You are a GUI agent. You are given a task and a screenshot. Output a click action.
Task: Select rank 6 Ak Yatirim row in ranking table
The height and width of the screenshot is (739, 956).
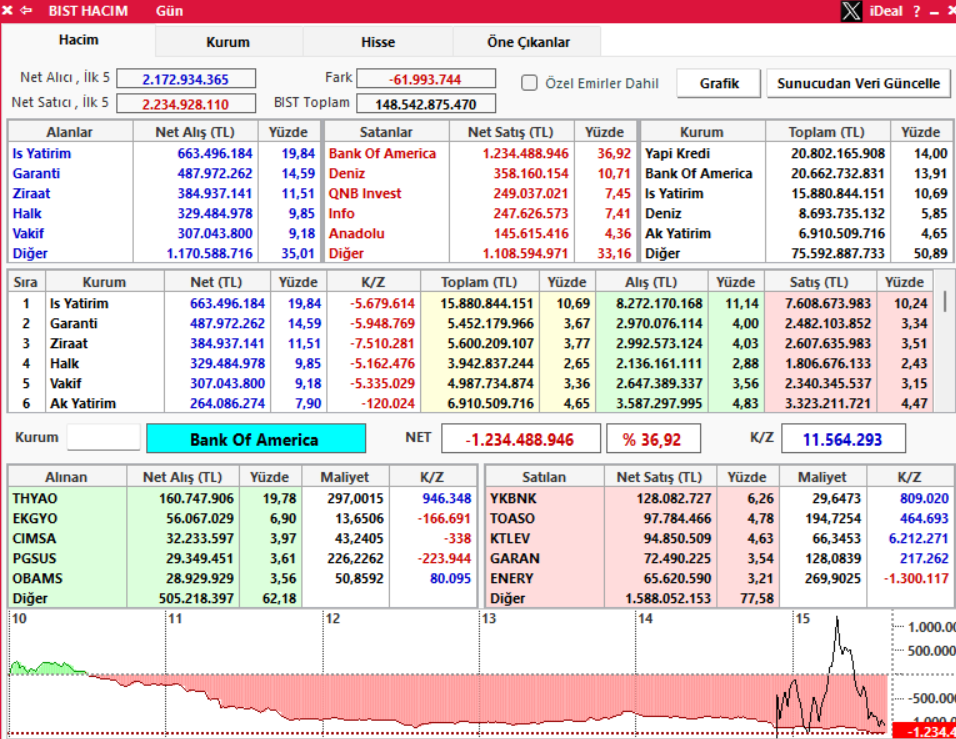(x=470, y=404)
